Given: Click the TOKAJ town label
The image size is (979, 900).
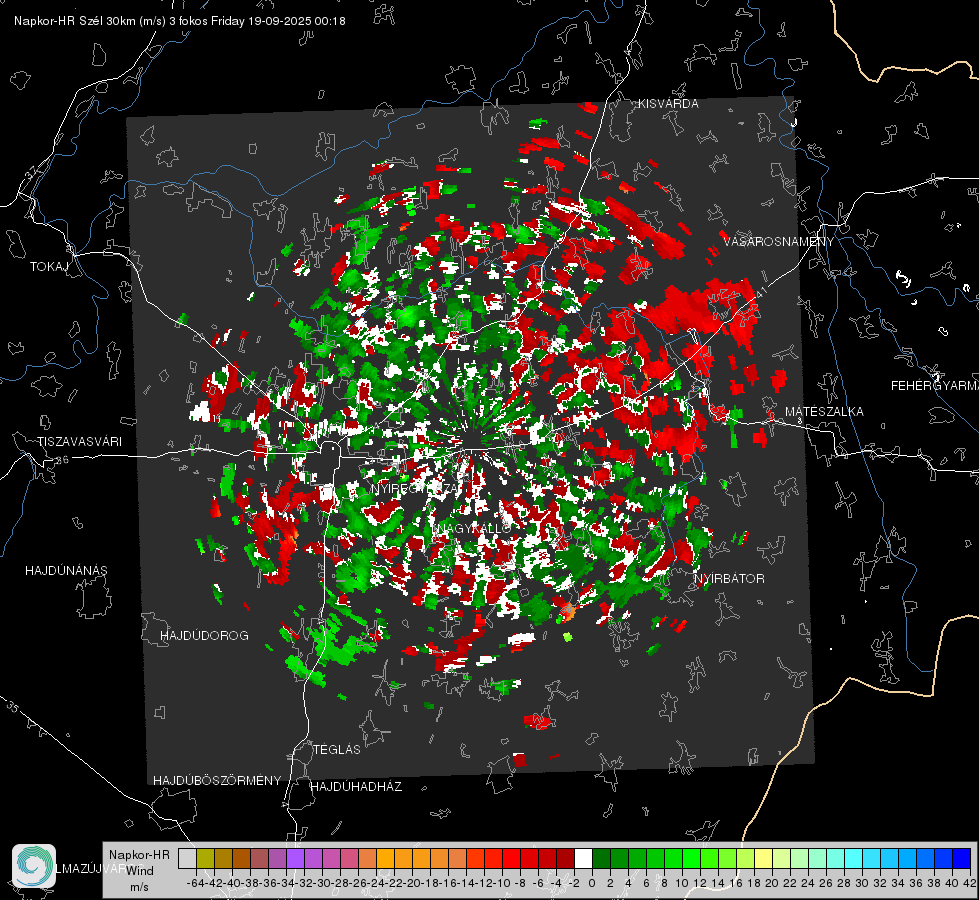Looking at the screenshot, I should point(49,267).
